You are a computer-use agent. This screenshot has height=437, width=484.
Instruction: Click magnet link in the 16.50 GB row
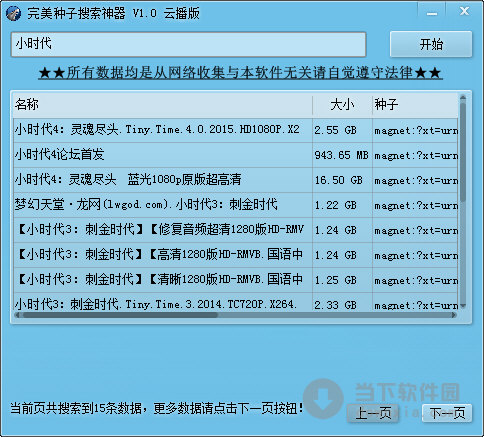click(415, 181)
